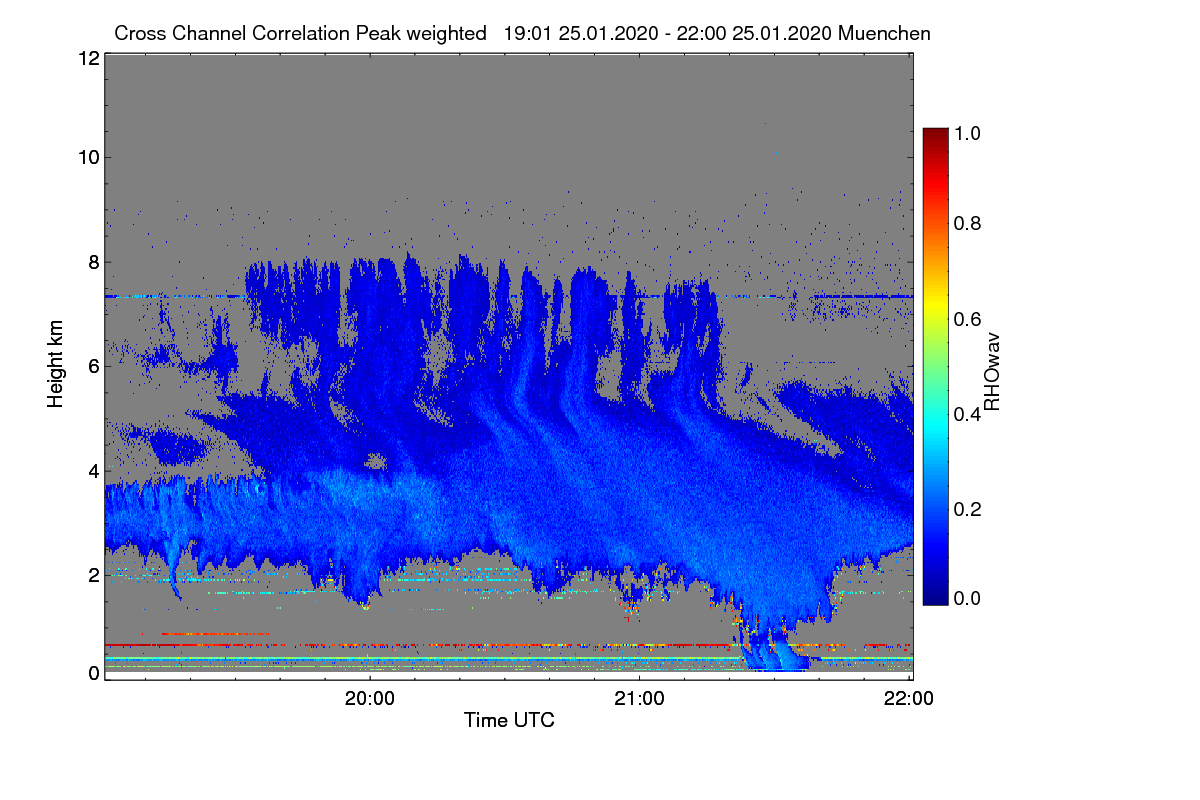Click the 'RHOwav' colorbar label
The width and height of the screenshot is (1200, 800).
coord(992,372)
